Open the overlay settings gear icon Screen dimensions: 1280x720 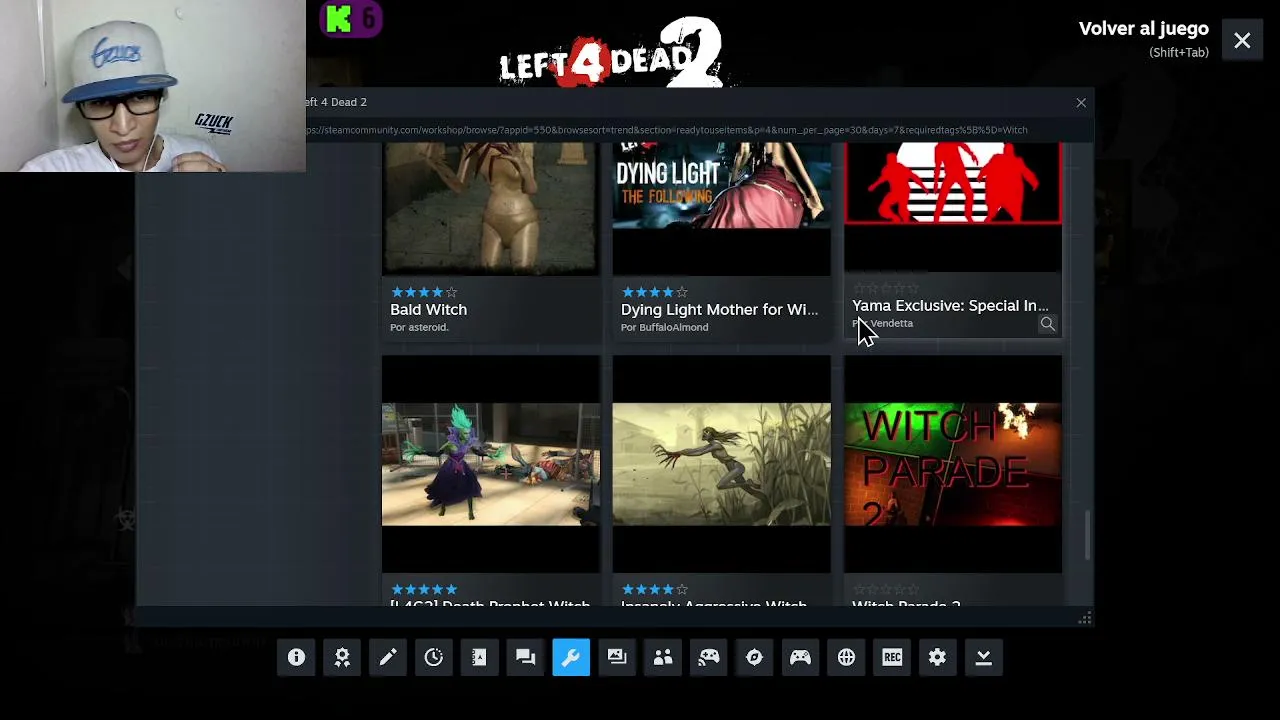pos(937,657)
